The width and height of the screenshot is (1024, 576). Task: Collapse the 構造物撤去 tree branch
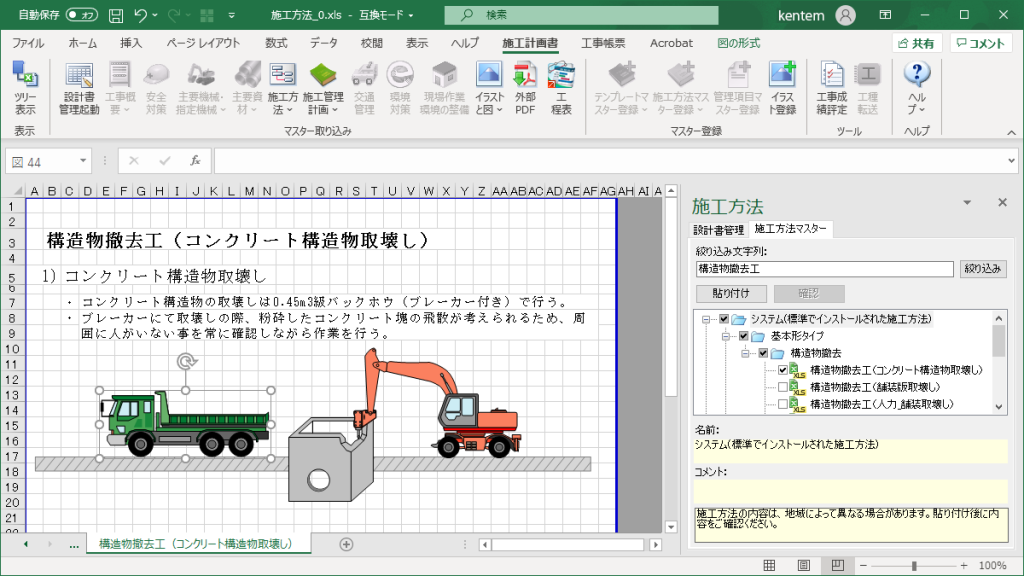(x=744, y=352)
